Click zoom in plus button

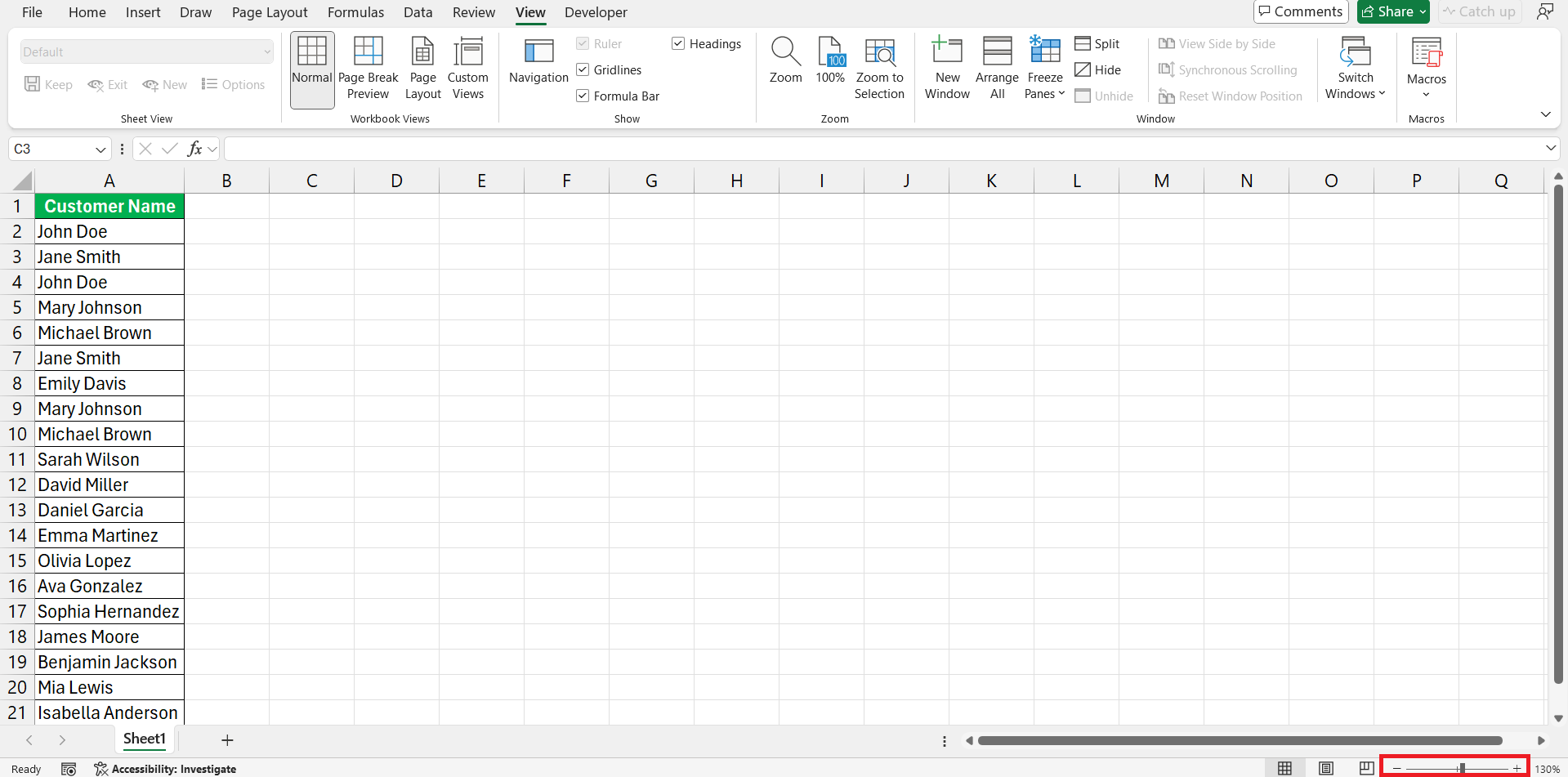(x=1517, y=768)
